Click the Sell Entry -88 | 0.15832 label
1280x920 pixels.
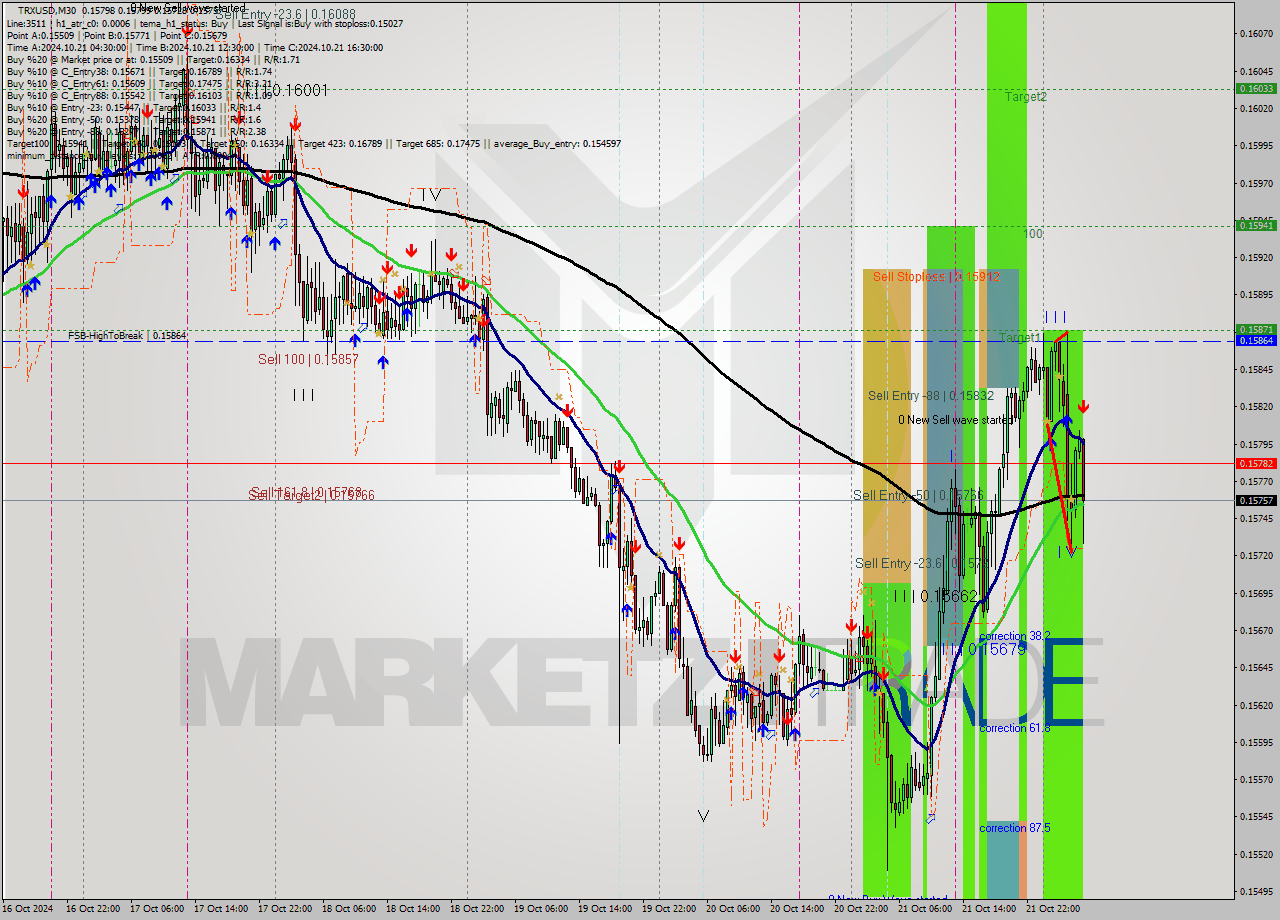tap(932, 396)
